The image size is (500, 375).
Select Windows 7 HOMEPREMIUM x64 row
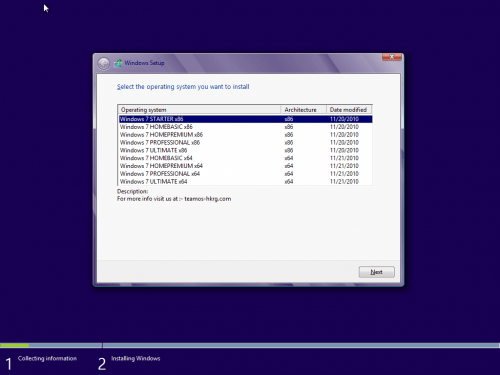coord(245,166)
